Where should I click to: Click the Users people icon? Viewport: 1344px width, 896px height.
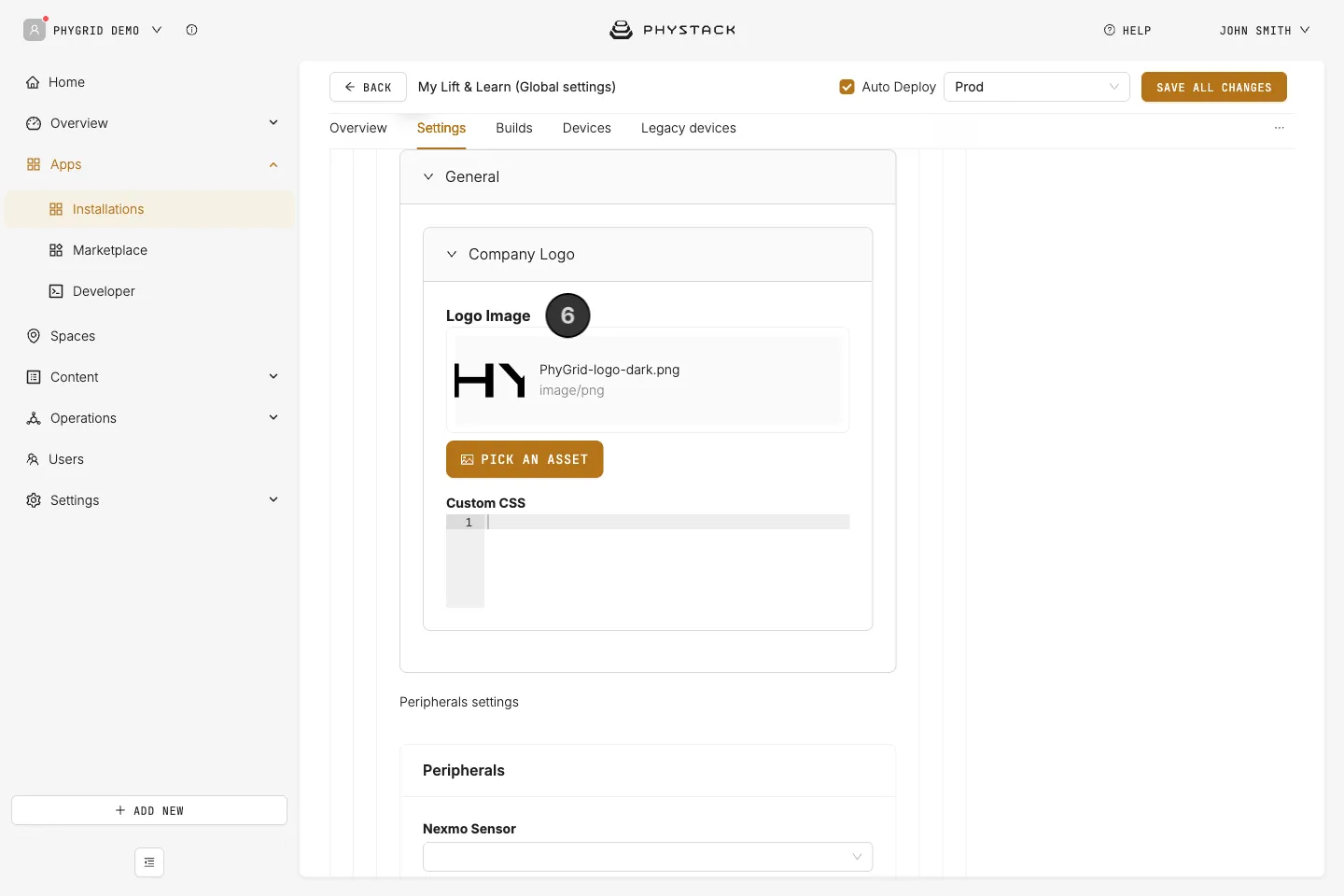pyautogui.click(x=33, y=459)
